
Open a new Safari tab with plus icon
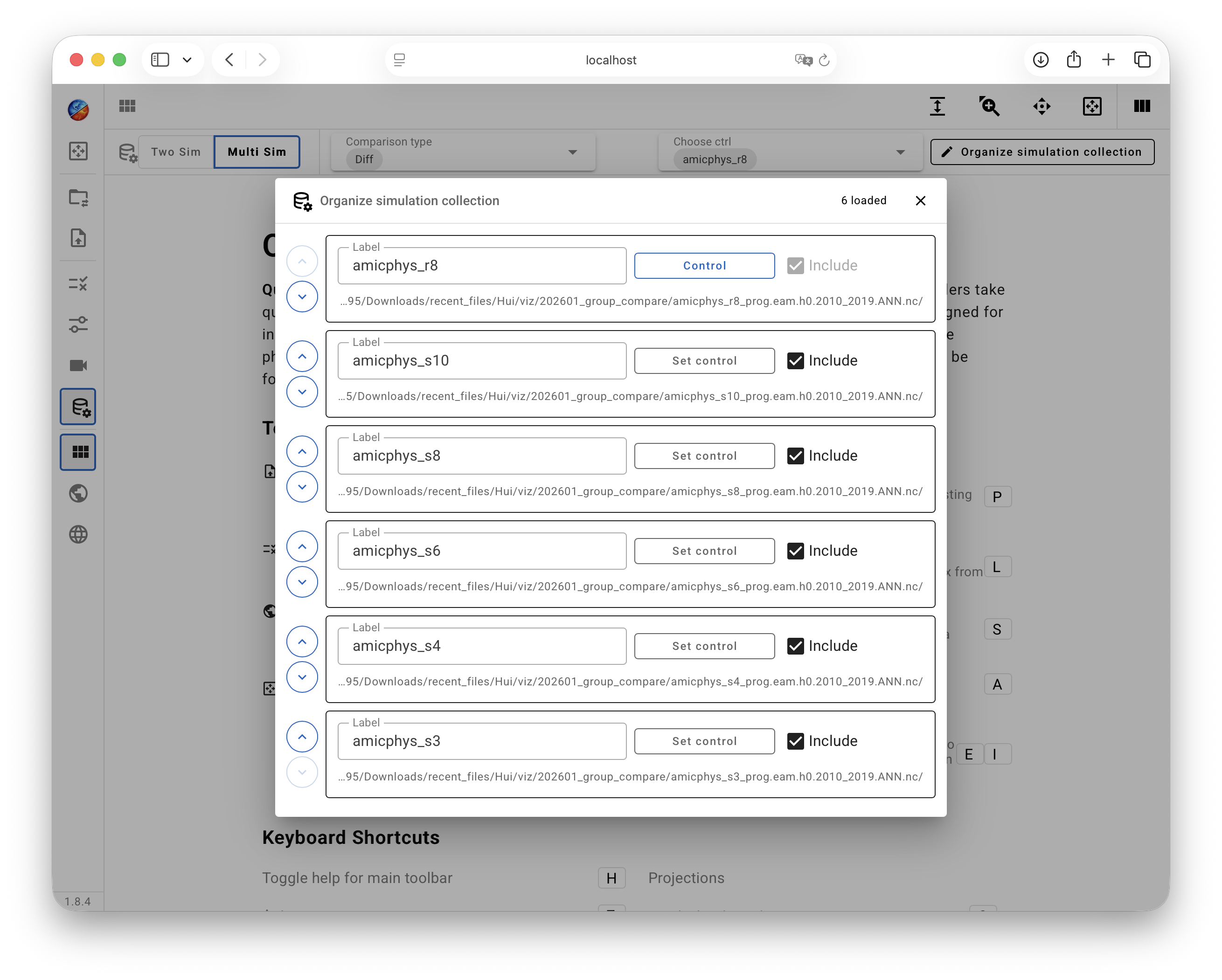1108,60
